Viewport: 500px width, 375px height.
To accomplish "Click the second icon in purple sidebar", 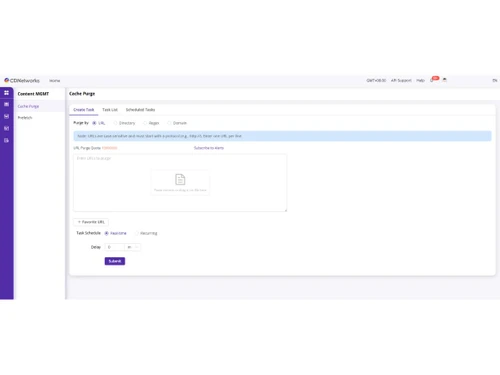I will [6, 104].
